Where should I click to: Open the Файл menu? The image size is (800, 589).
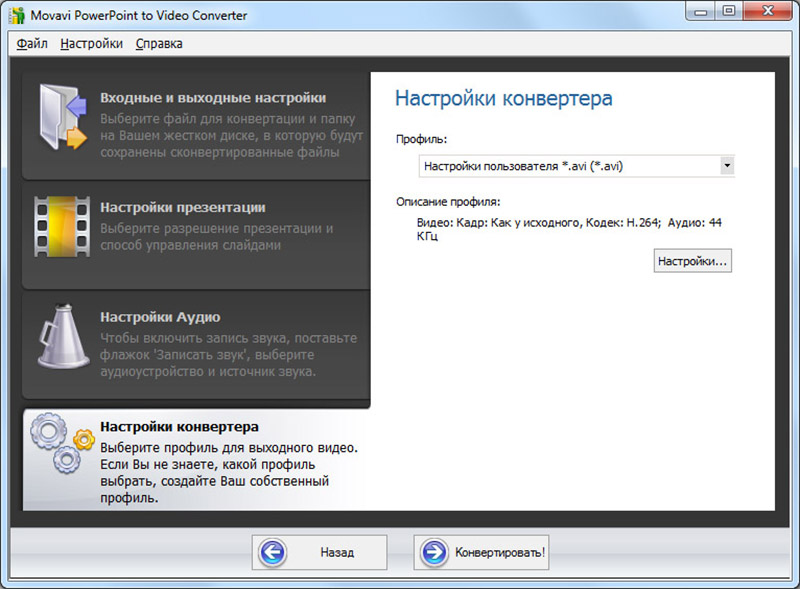tap(32, 44)
